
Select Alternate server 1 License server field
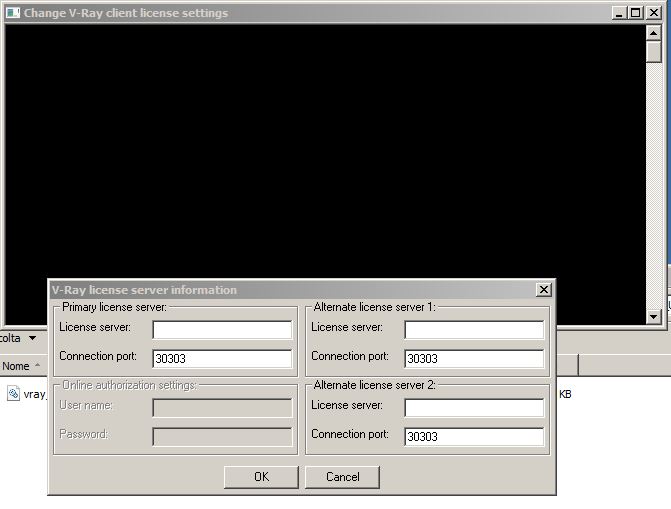pyautogui.click(x=474, y=330)
